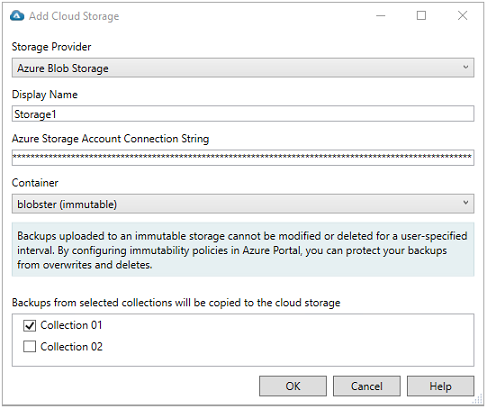Screen dimensions: 487x409
Task: Cancel adding cloud storage
Action: point(367,386)
